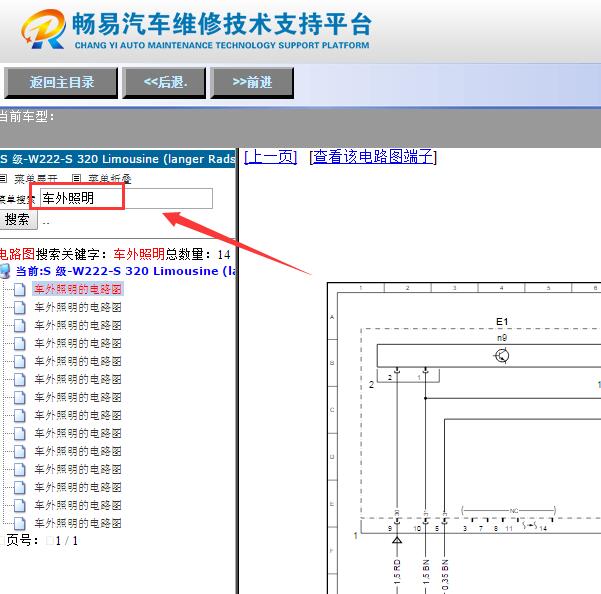The width and height of the screenshot is (601, 594).
Task: Focus the search field containing 车外照明
Action: pos(126,198)
